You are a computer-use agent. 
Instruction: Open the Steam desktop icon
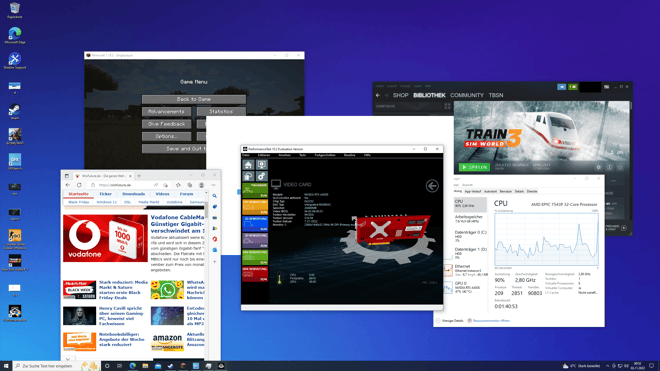click(x=15, y=112)
